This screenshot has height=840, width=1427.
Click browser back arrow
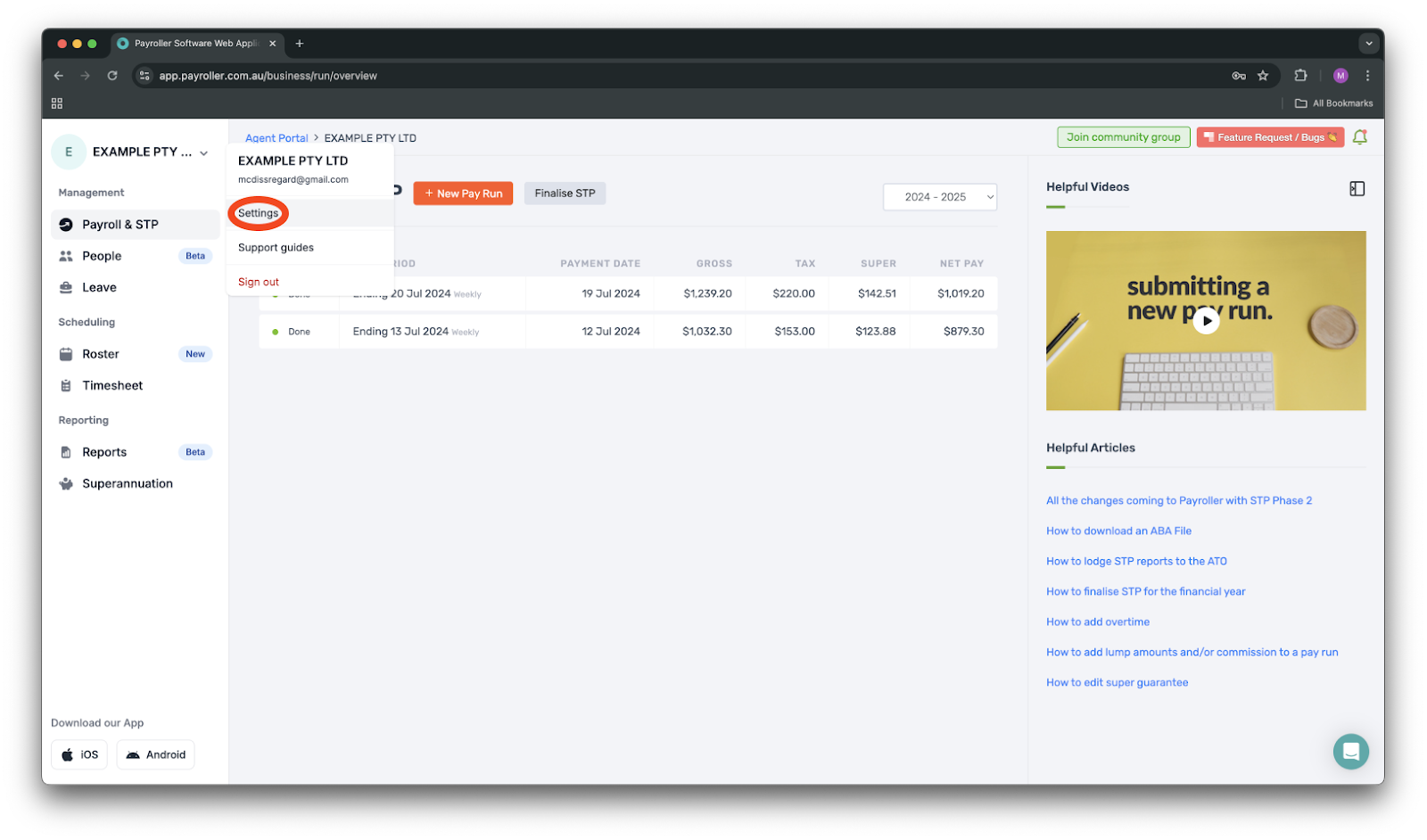pos(59,76)
